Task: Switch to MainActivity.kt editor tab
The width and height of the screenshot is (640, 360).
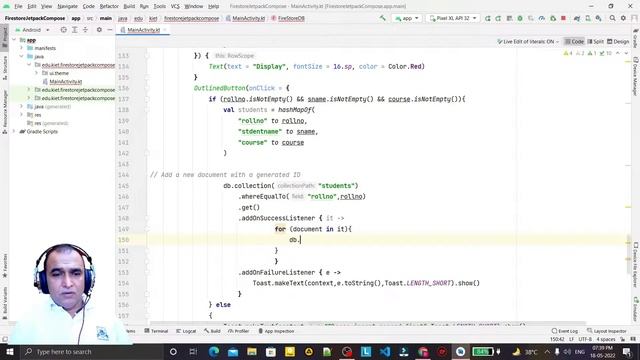Action: pos(143,30)
